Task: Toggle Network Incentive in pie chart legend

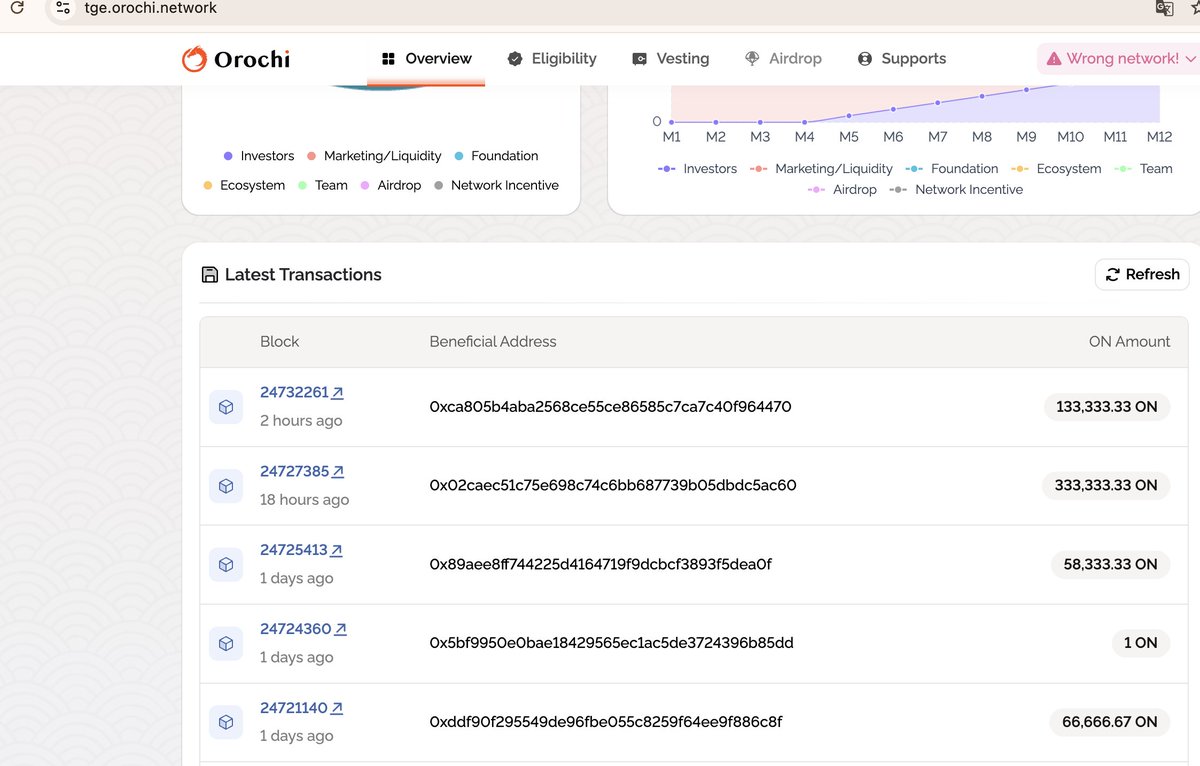Action: [x=496, y=185]
